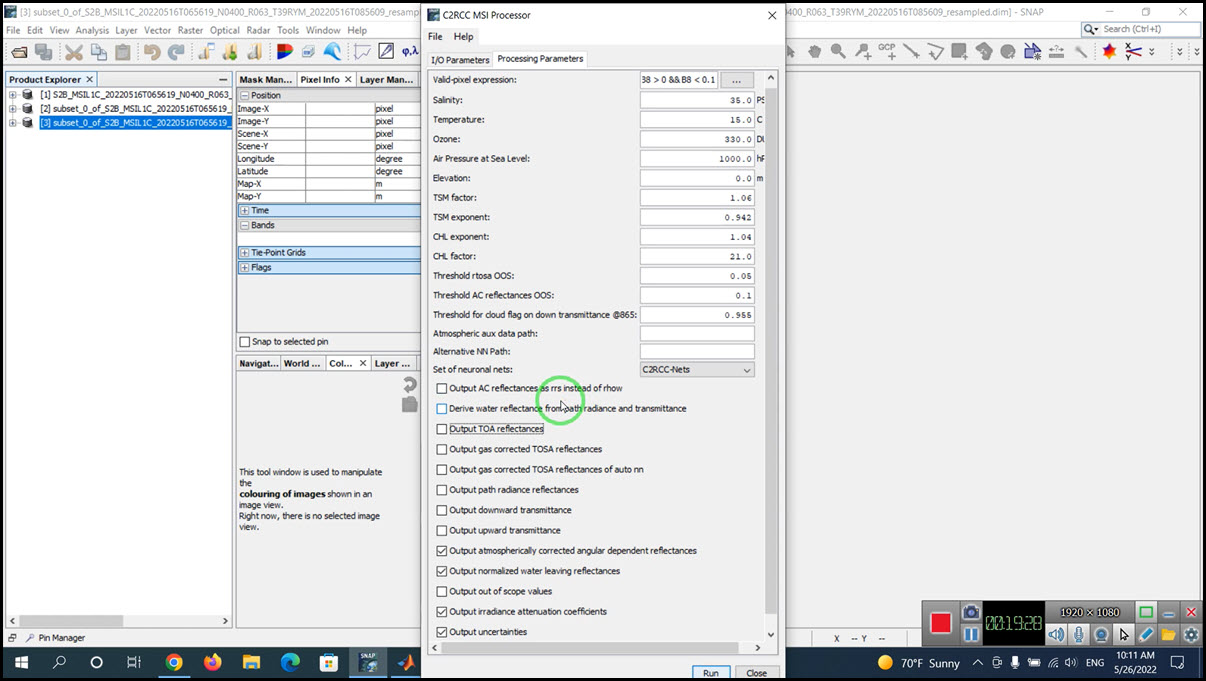
Task: Click the Open Product folder icon
Action: (x=17, y=52)
